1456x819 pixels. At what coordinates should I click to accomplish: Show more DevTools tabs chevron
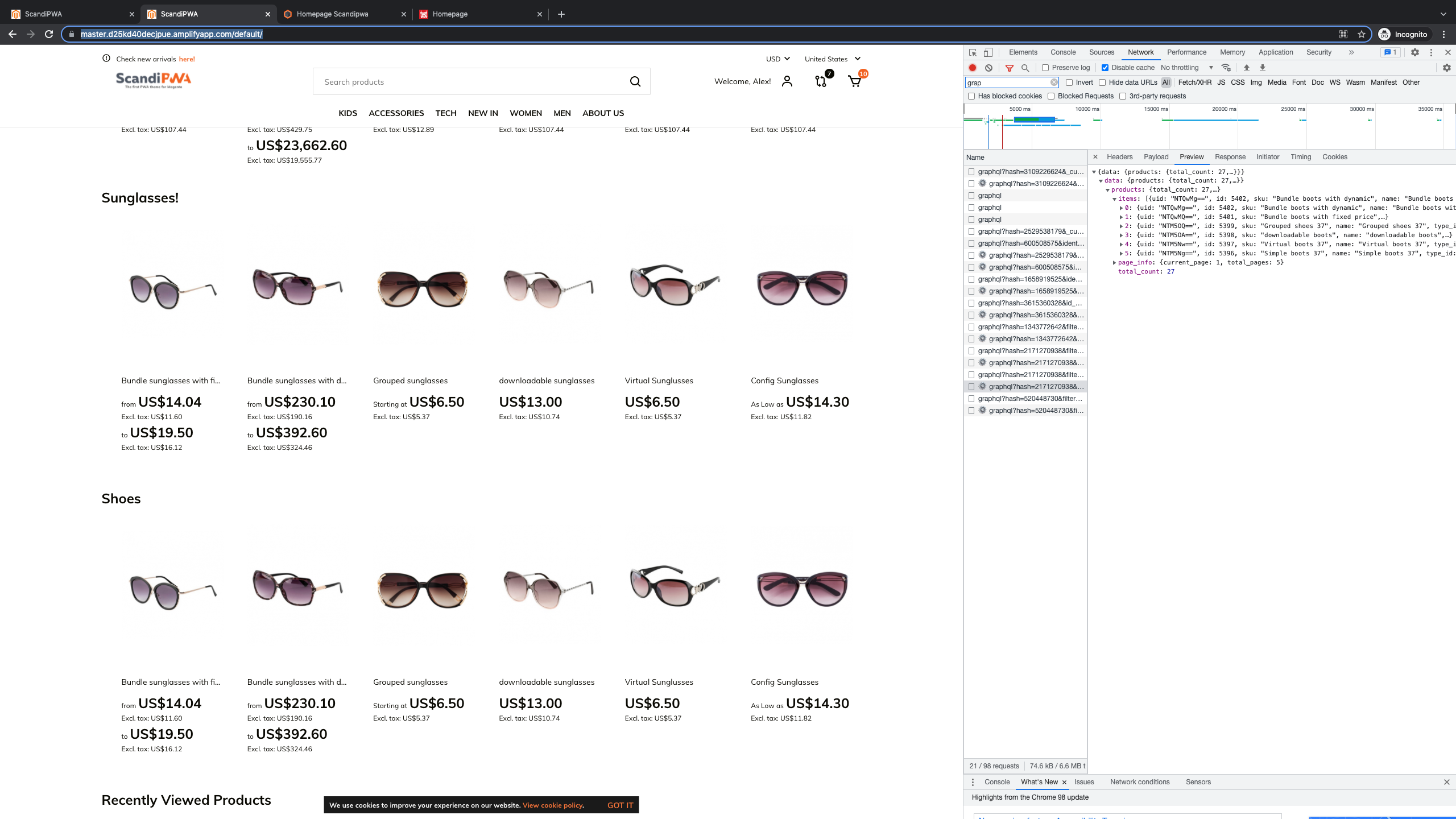pyautogui.click(x=1351, y=52)
